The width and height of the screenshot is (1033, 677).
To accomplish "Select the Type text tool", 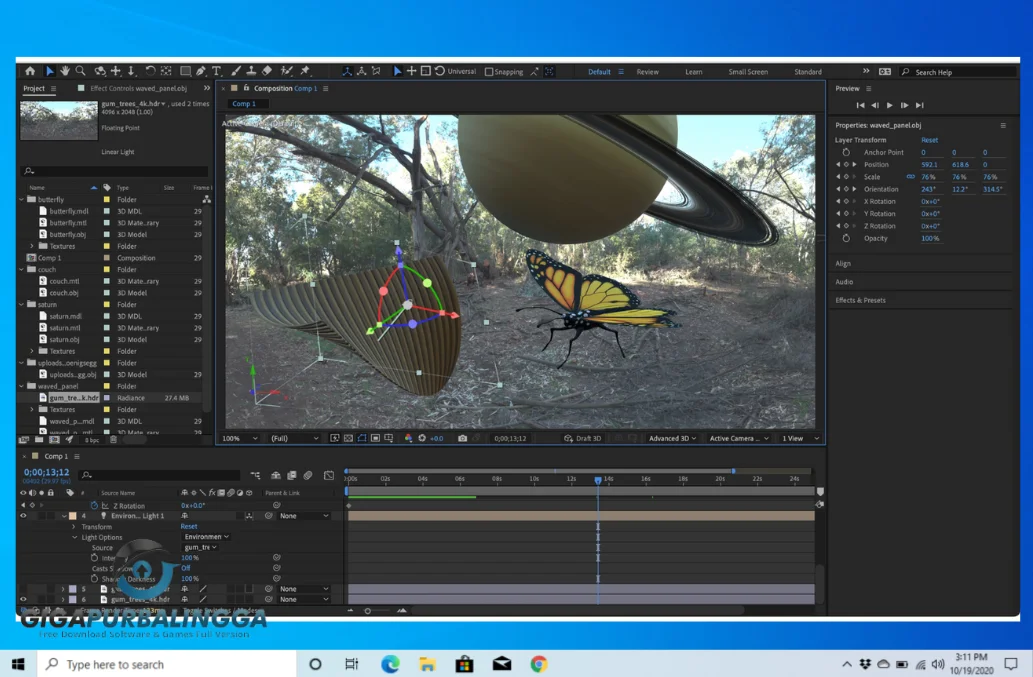I will (x=216, y=71).
